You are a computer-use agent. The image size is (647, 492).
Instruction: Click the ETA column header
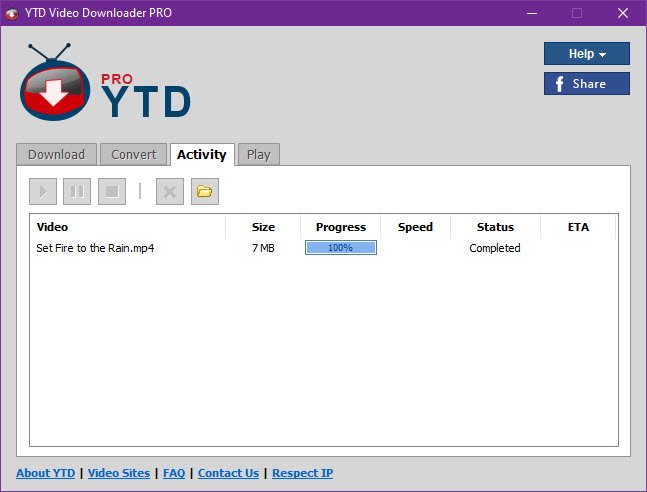coord(578,227)
